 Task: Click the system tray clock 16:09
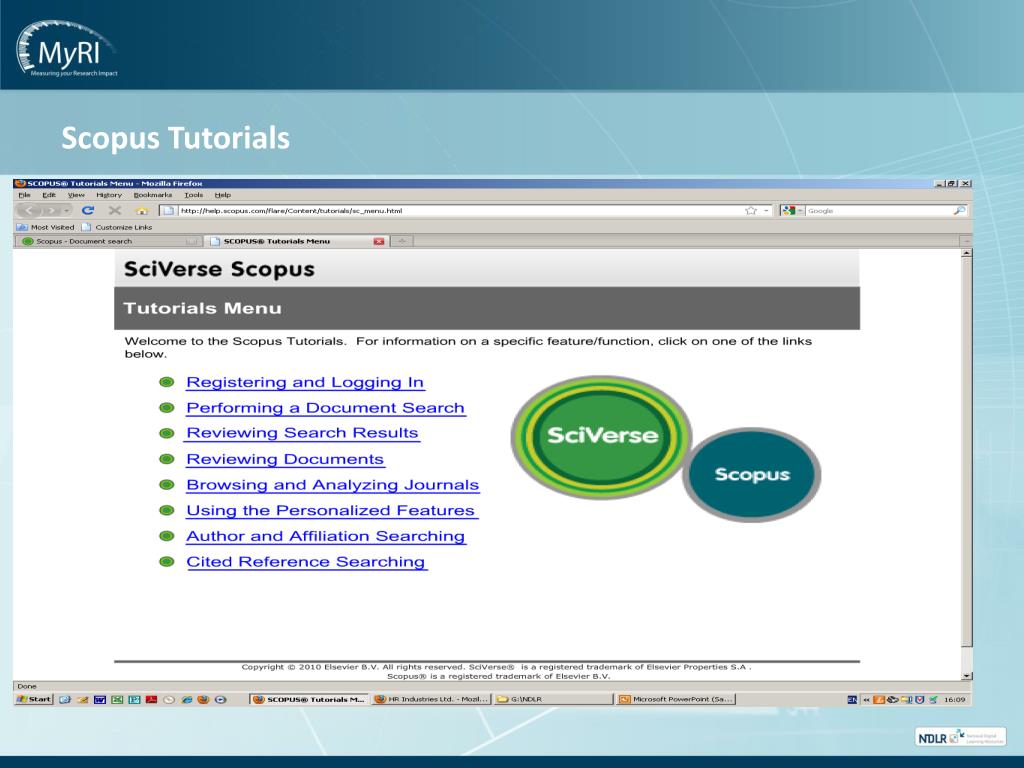954,699
